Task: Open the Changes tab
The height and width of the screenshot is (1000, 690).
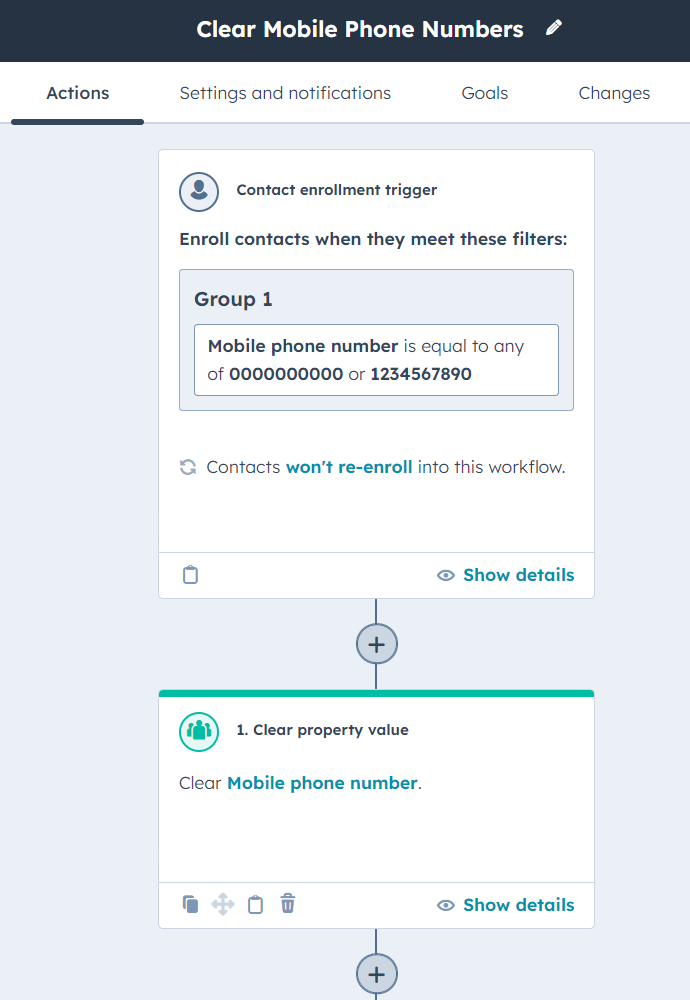Action: (x=614, y=93)
